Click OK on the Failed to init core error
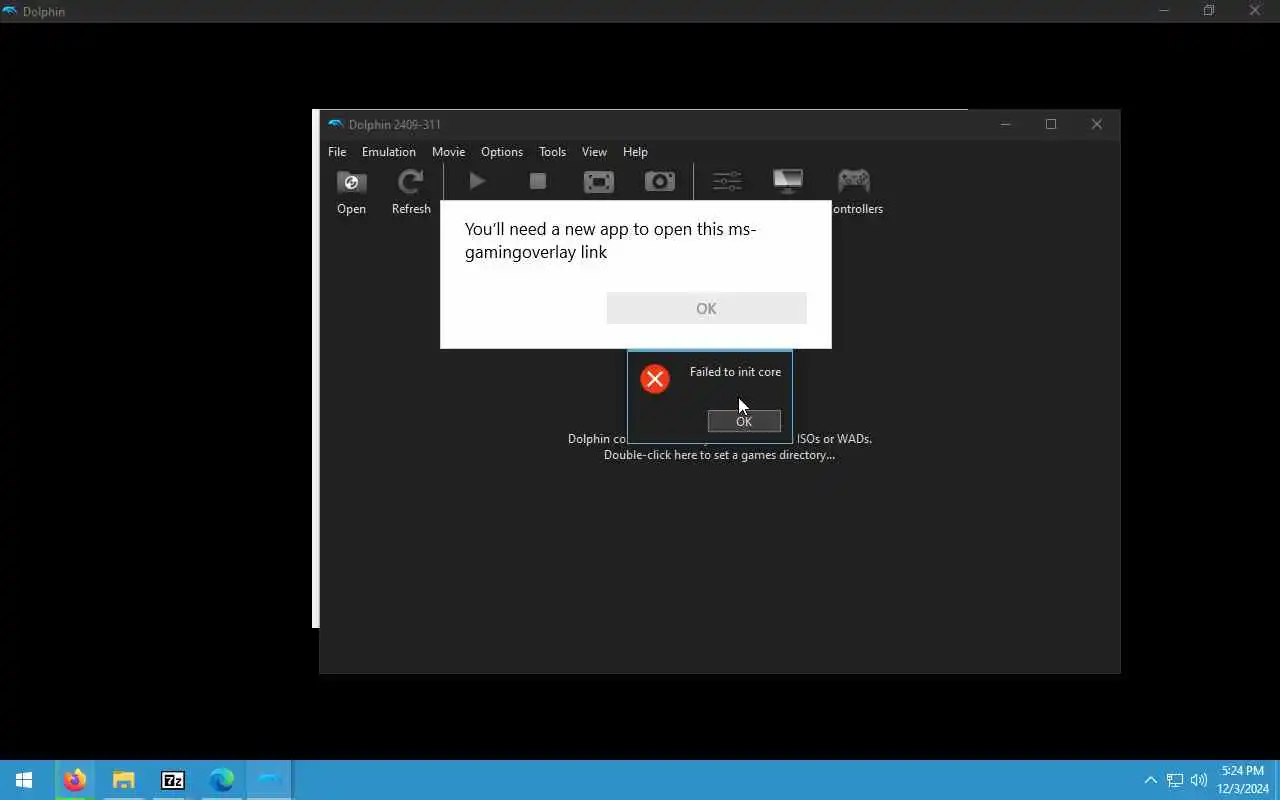Viewport: 1280px width, 800px height. click(744, 422)
